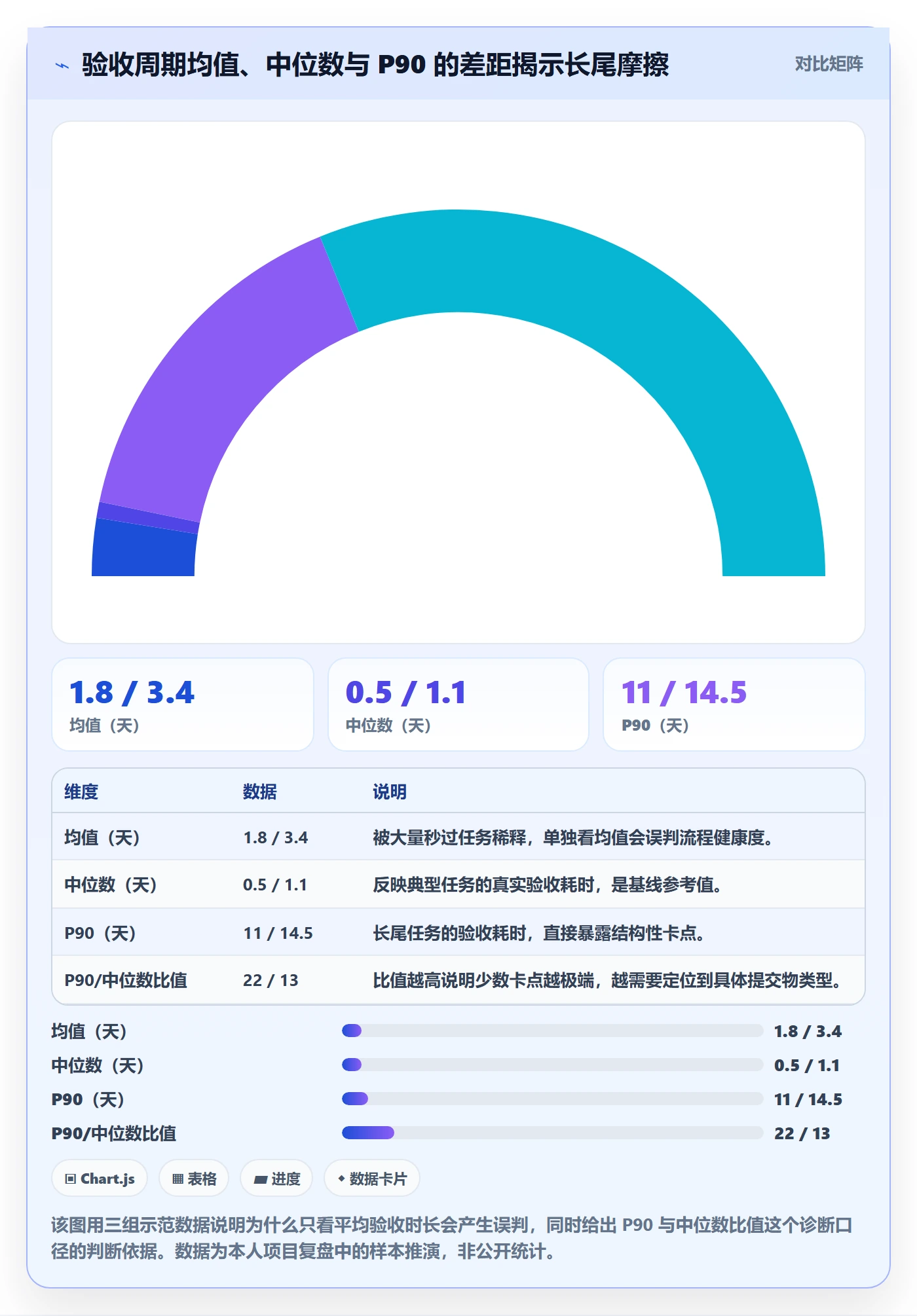This screenshot has height=1316, width=917.
Task: Click the P90/中位数比值 table row label
Action: click(x=126, y=980)
